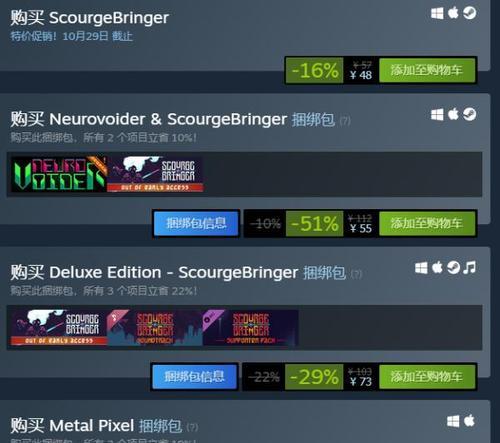Open bundle info for Neurovoider & ScourgeBringer
This screenshot has height=443, width=500.
tap(196, 223)
